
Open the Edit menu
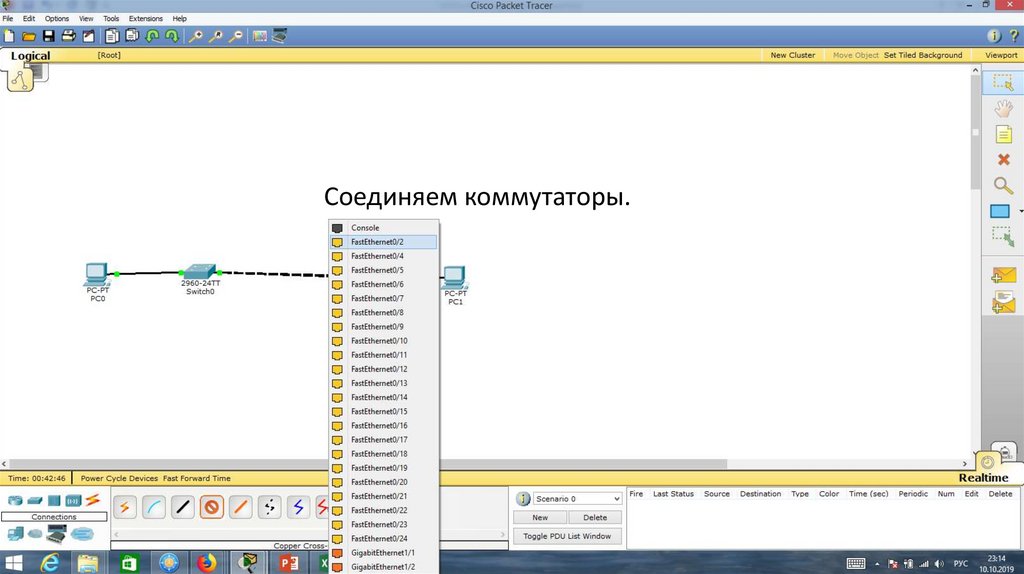tap(29, 18)
